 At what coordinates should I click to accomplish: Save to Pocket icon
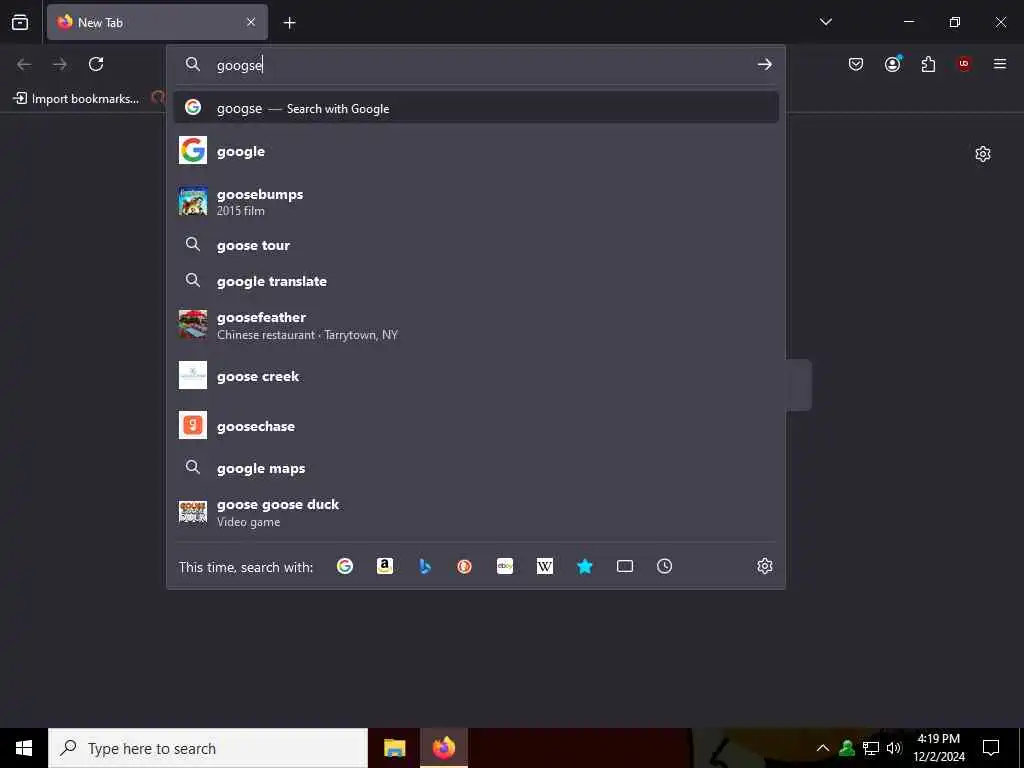point(856,64)
